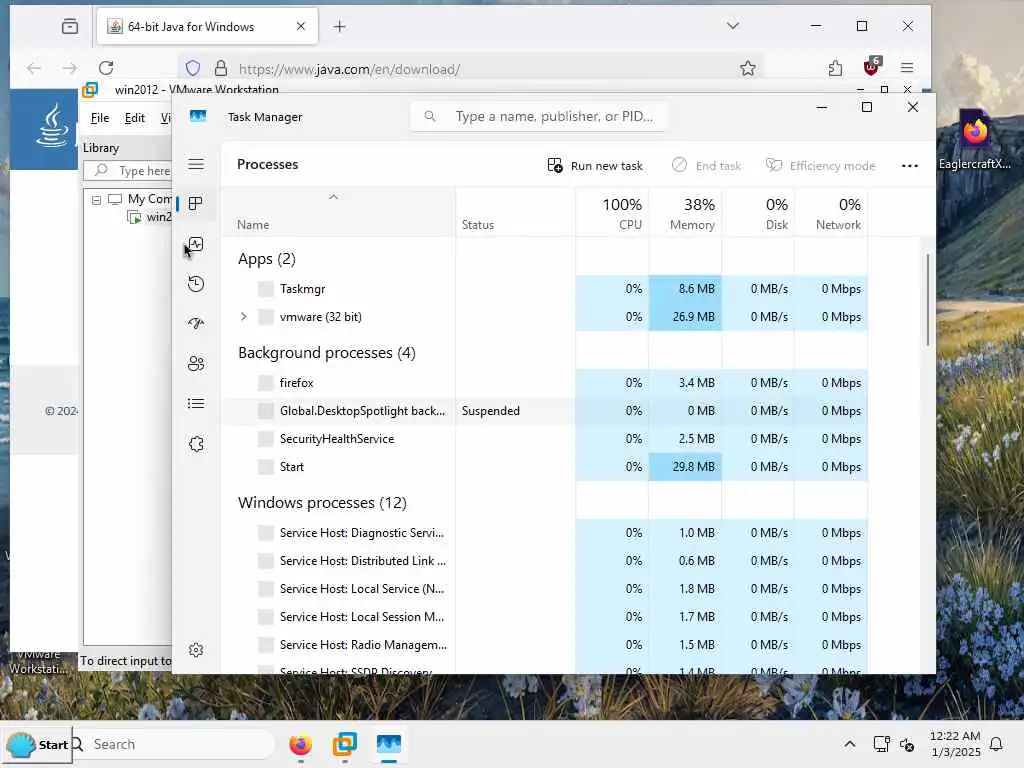Go back in Firefox browser
The width and height of the screenshot is (1024, 768).
click(34, 68)
